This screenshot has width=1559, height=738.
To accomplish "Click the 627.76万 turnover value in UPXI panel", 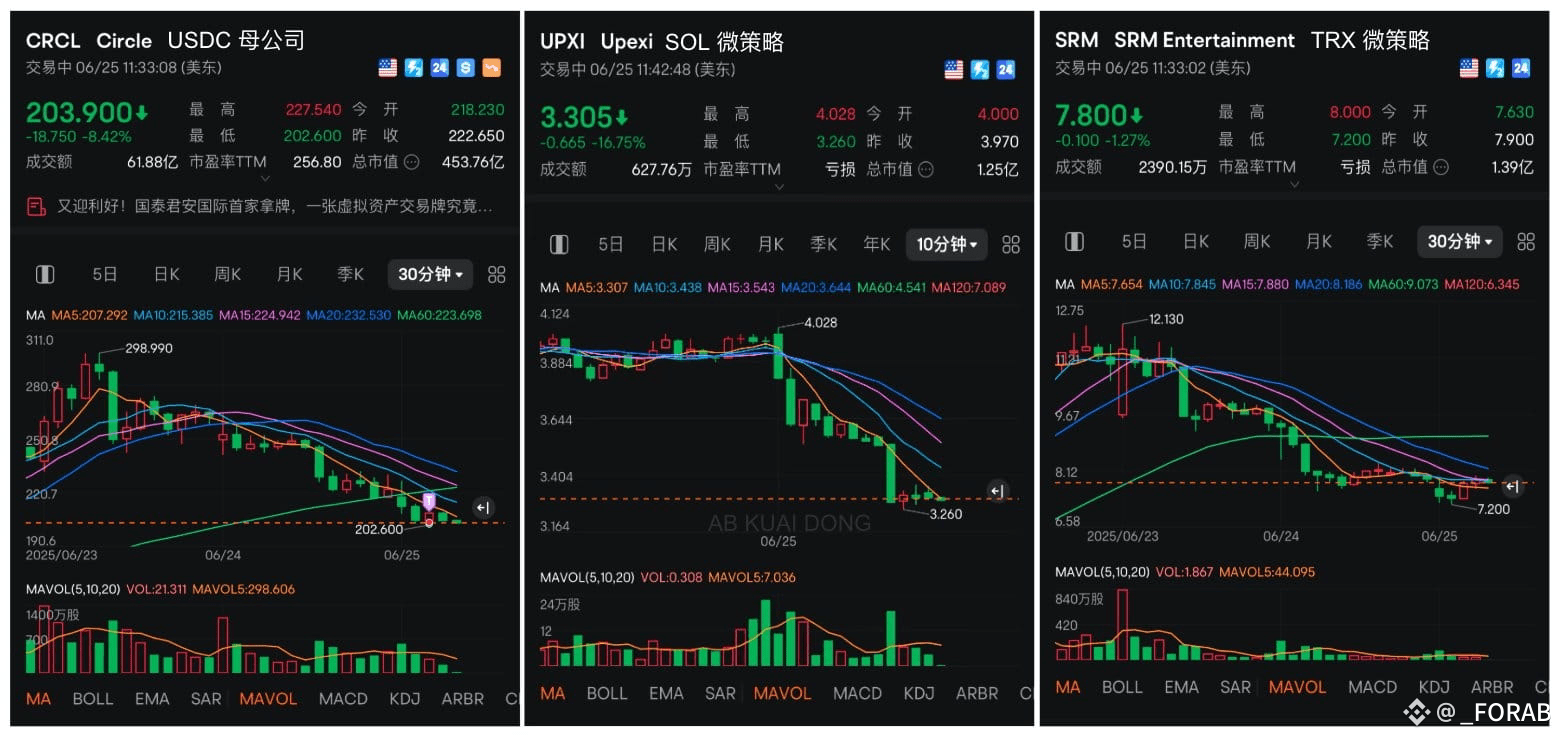I will click(x=661, y=169).
